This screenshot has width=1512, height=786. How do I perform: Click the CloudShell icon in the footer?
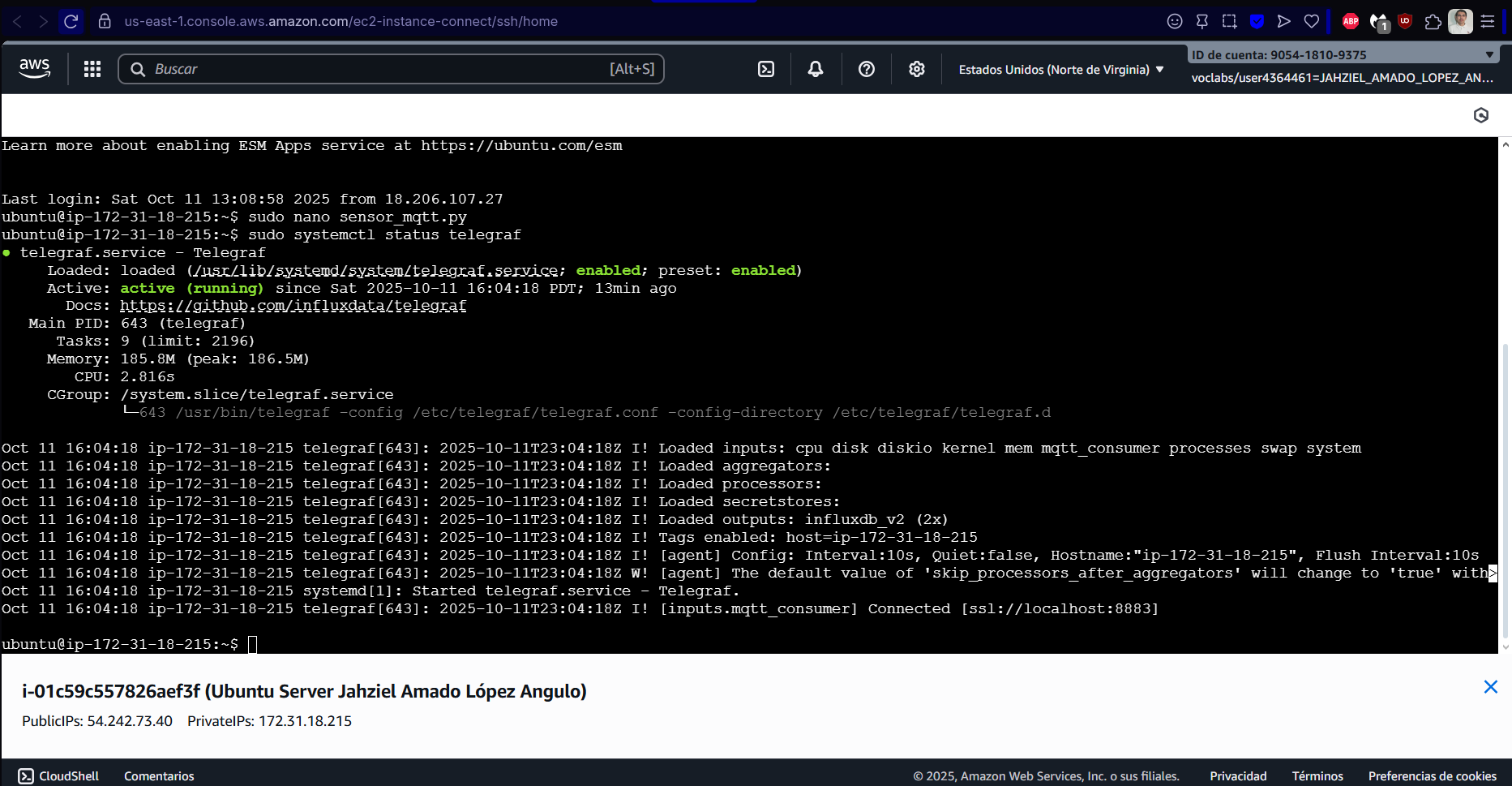pyautogui.click(x=26, y=776)
